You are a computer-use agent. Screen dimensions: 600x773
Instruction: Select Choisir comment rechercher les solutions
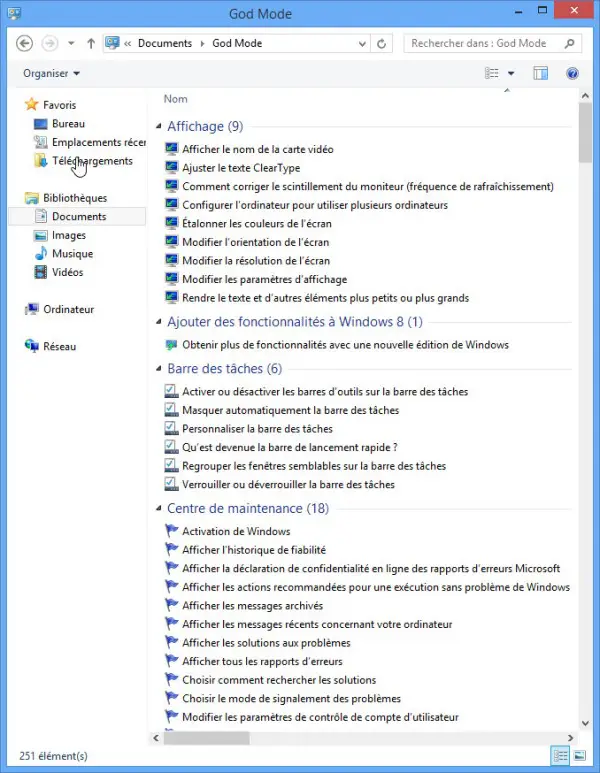(279, 680)
